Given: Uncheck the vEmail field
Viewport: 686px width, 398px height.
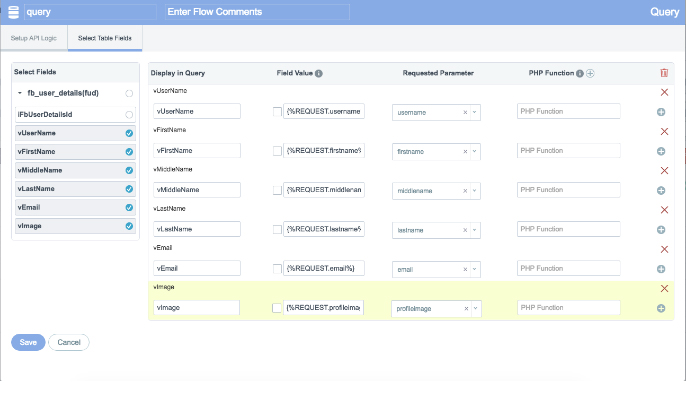Looking at the screenshot, I should coord(129,208).
